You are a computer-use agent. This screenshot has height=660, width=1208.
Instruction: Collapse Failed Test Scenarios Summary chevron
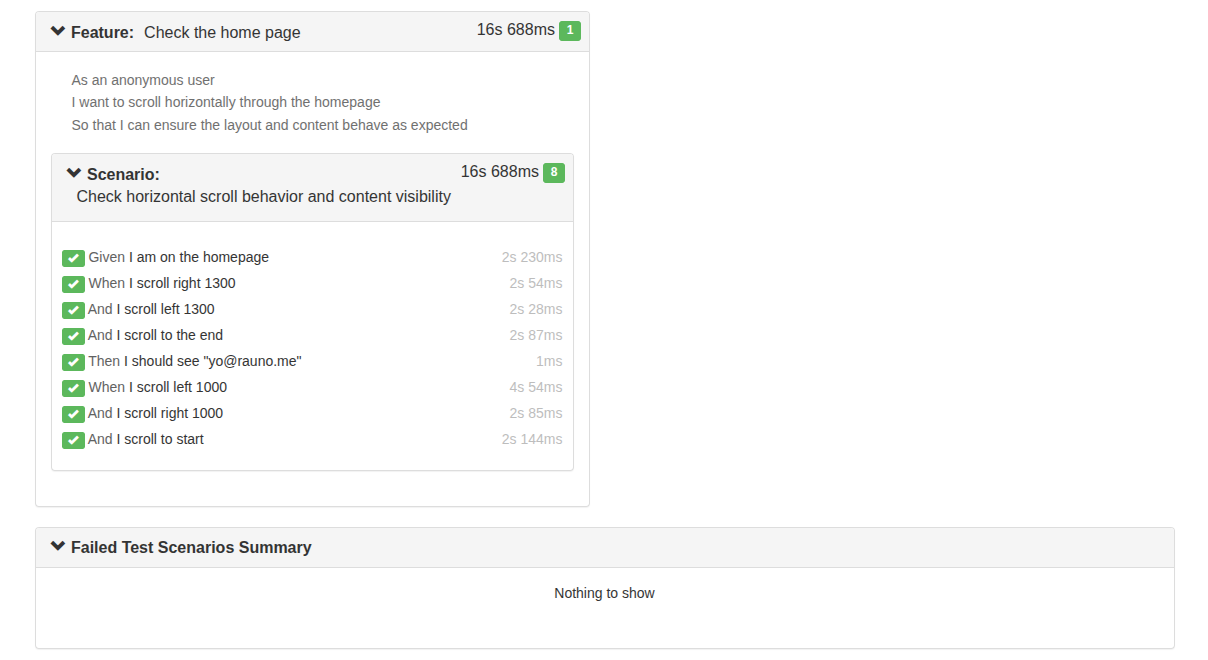[x=58, y=547]
